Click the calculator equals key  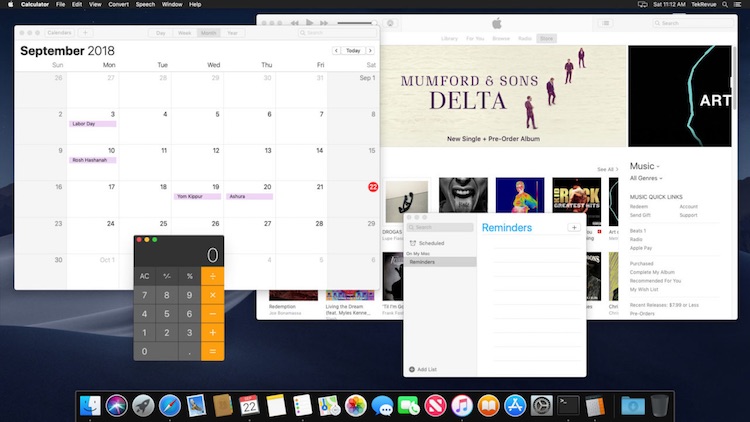click(x=213, y=352)
